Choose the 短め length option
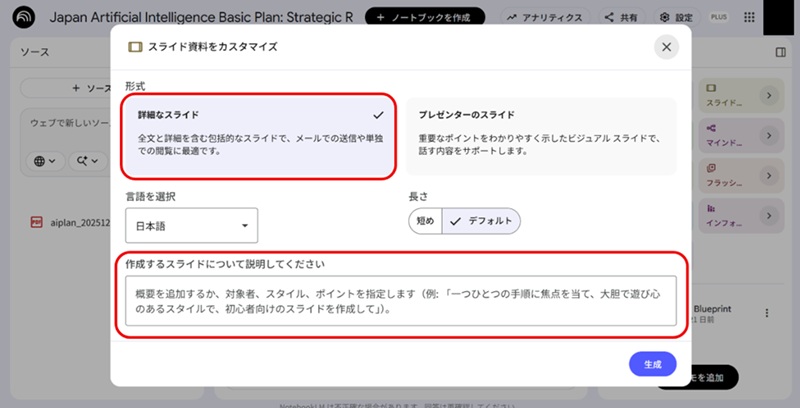The height and width of the screenshot is (408, 800). pos(425,221)
